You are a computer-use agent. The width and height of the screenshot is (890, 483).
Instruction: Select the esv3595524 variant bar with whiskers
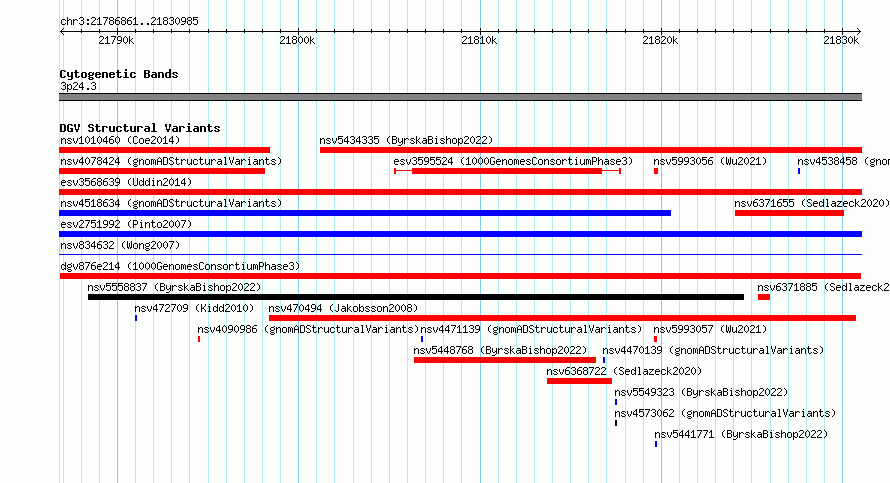click(x=507, y=171)
